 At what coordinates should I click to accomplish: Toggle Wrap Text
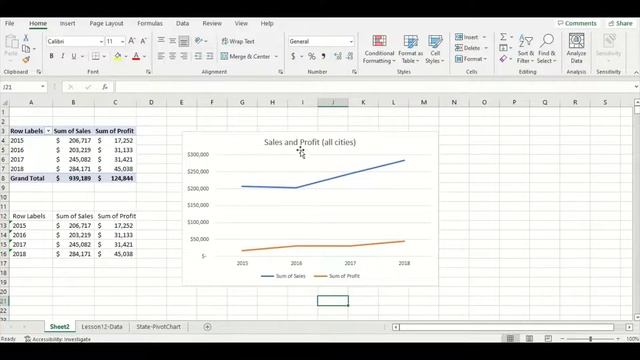238,41
